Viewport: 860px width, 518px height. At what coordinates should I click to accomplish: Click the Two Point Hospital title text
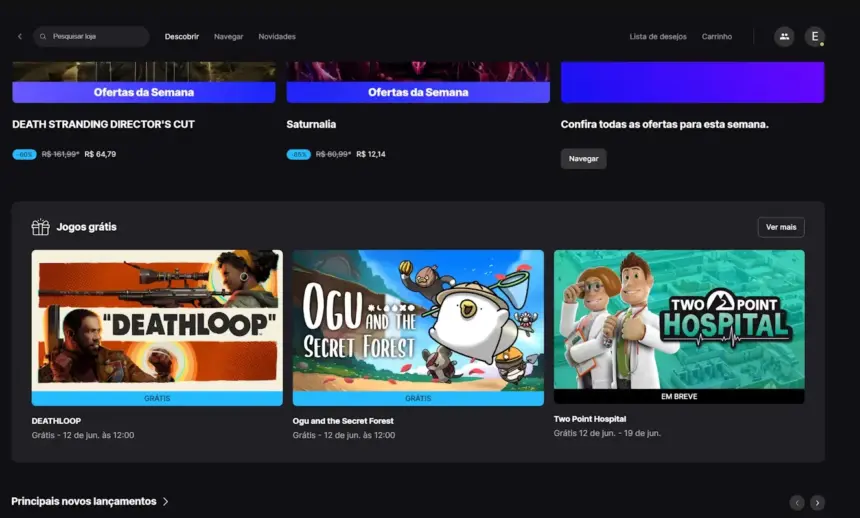click(x=590, y=419)
